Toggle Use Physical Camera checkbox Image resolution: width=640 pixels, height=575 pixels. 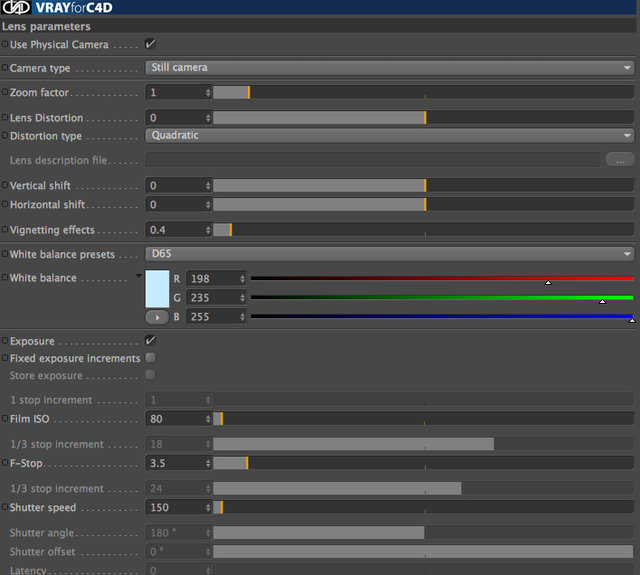coord(151,44)
